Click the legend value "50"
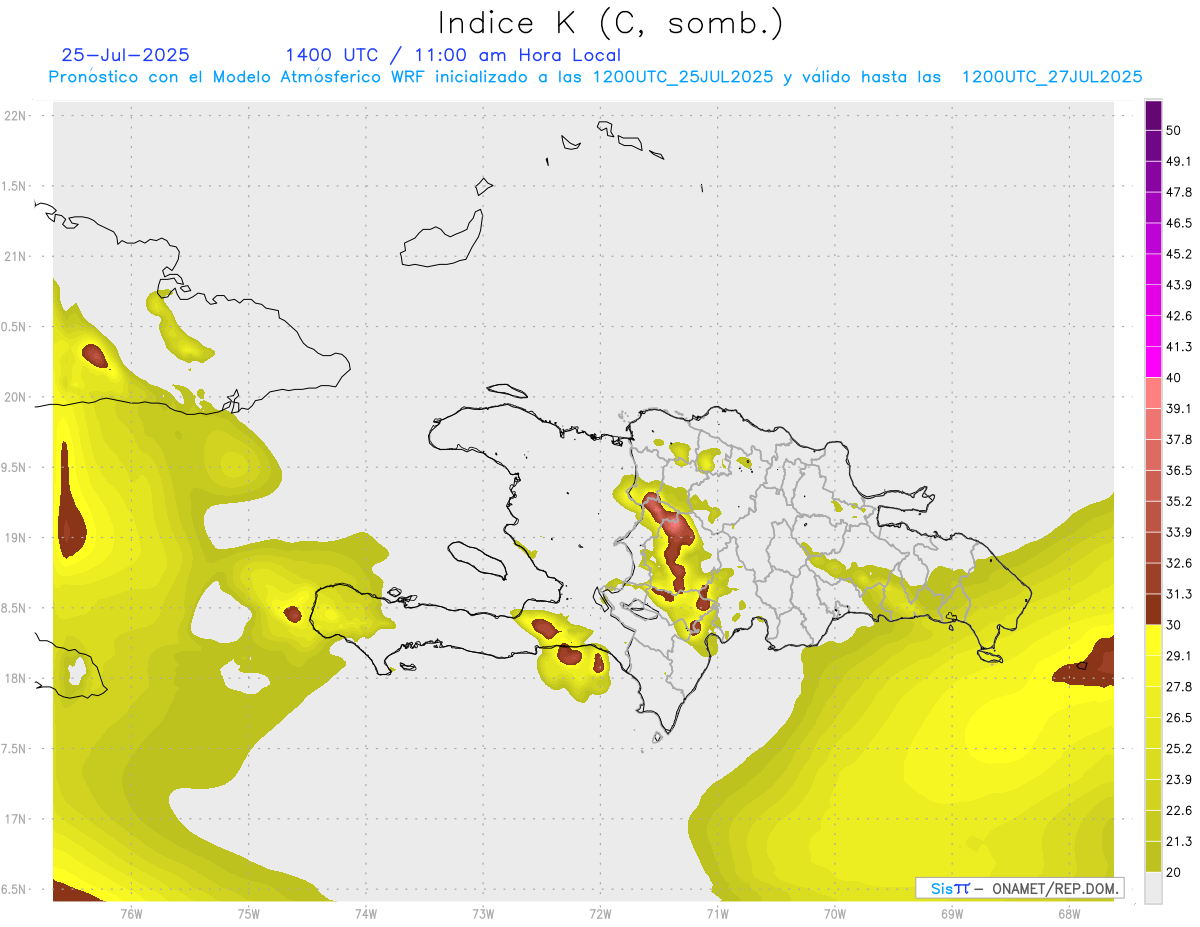1200x927 pixels. point(1174,130)
